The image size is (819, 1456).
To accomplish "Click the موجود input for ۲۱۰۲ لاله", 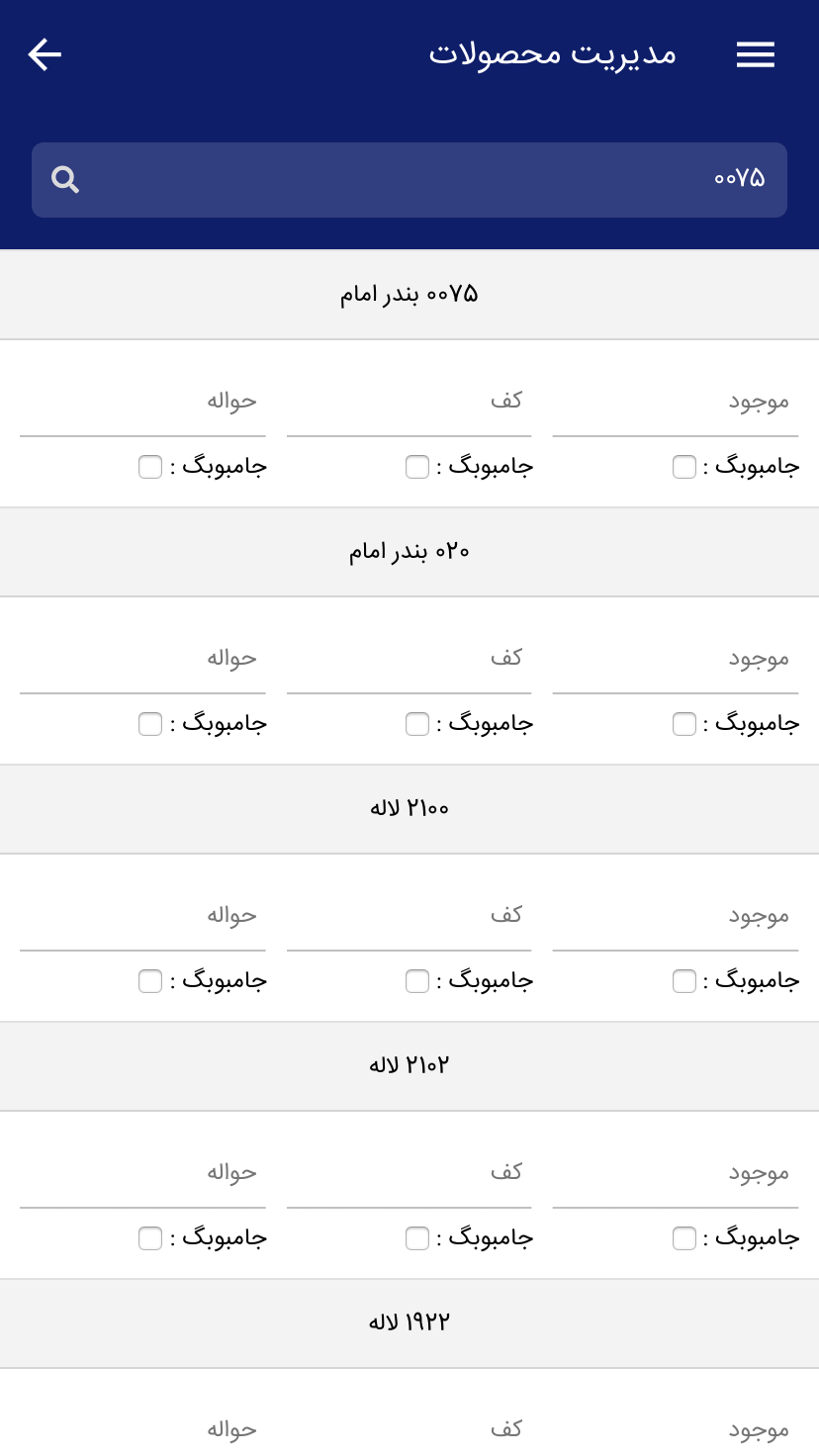I will point(676,1173).
